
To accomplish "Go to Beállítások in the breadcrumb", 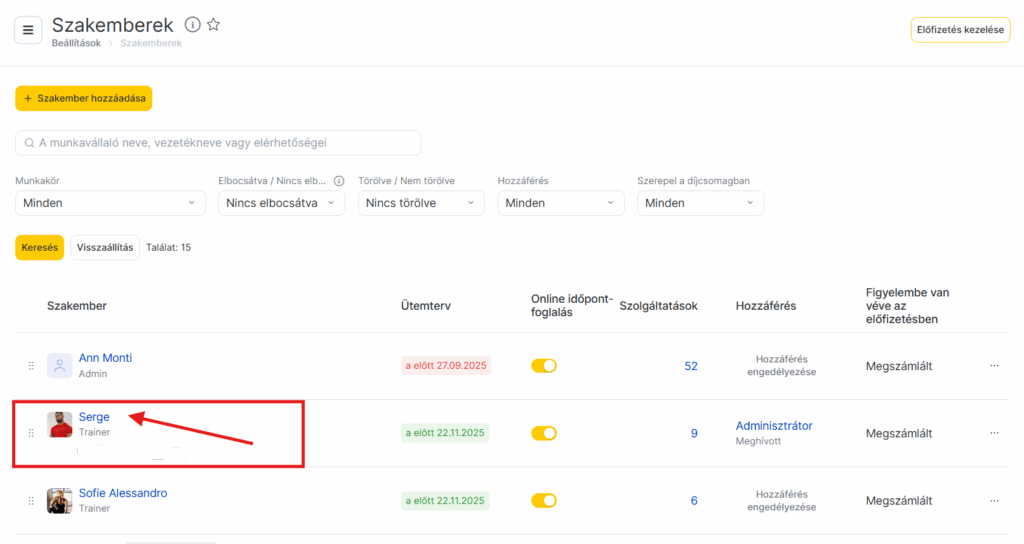I will click(x=76, y=43).
